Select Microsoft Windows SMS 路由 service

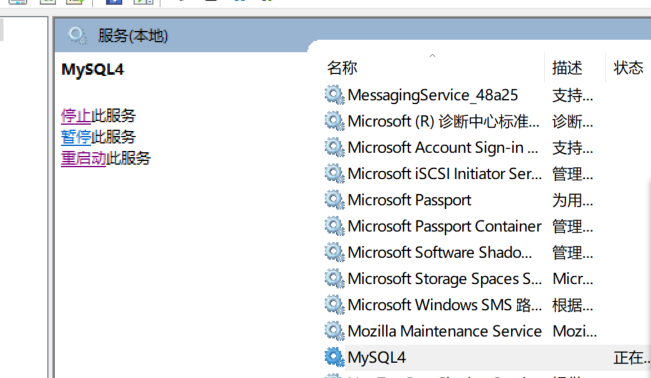tap(487, 305)
